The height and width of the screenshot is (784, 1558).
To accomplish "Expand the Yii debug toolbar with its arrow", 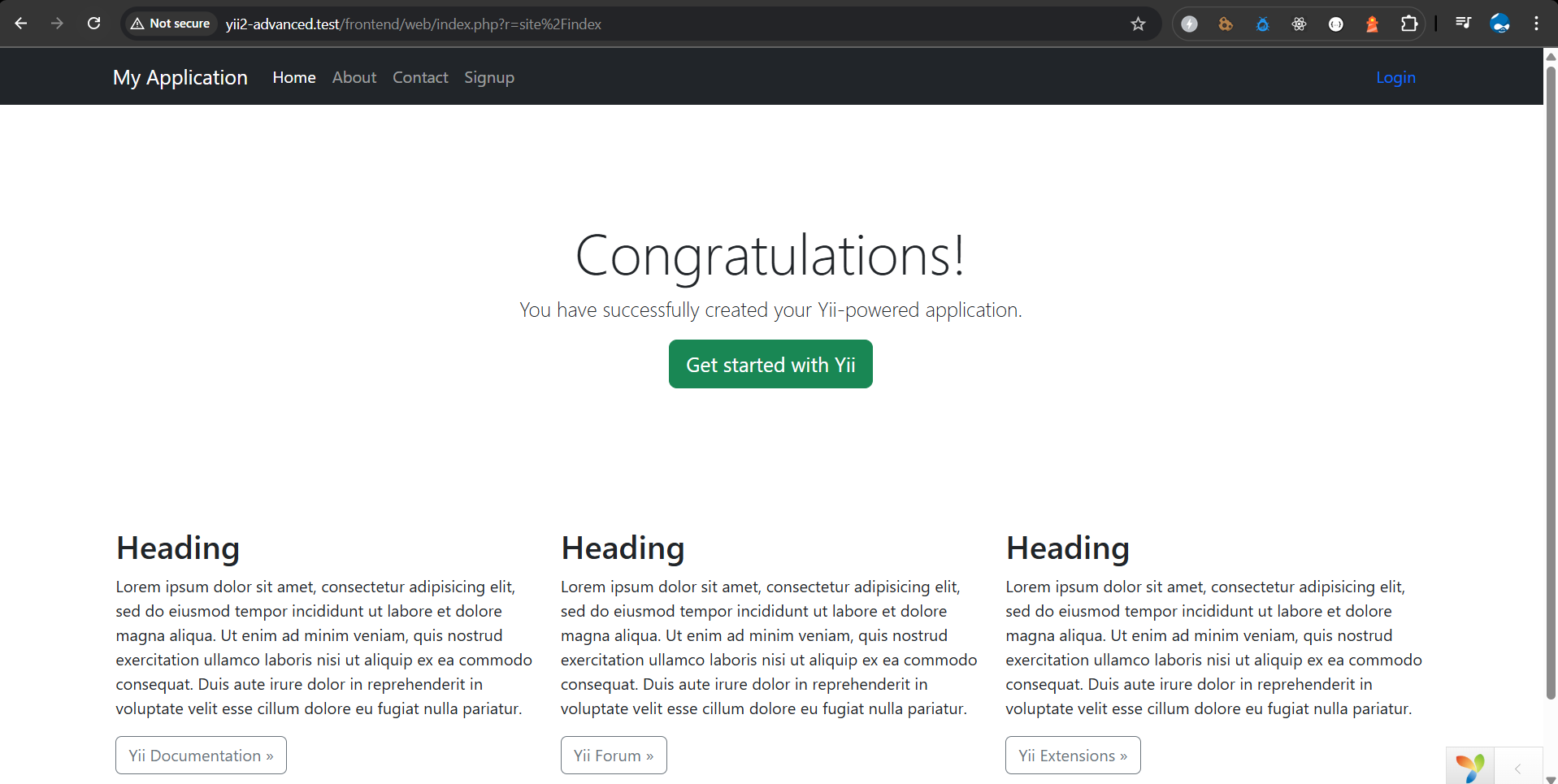I will pyautogui.click(x=1517, y=767).
